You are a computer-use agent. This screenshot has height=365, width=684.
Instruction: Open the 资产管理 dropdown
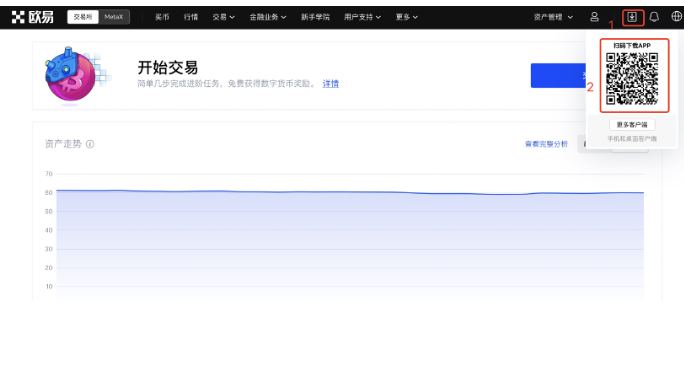click(553, 17)
